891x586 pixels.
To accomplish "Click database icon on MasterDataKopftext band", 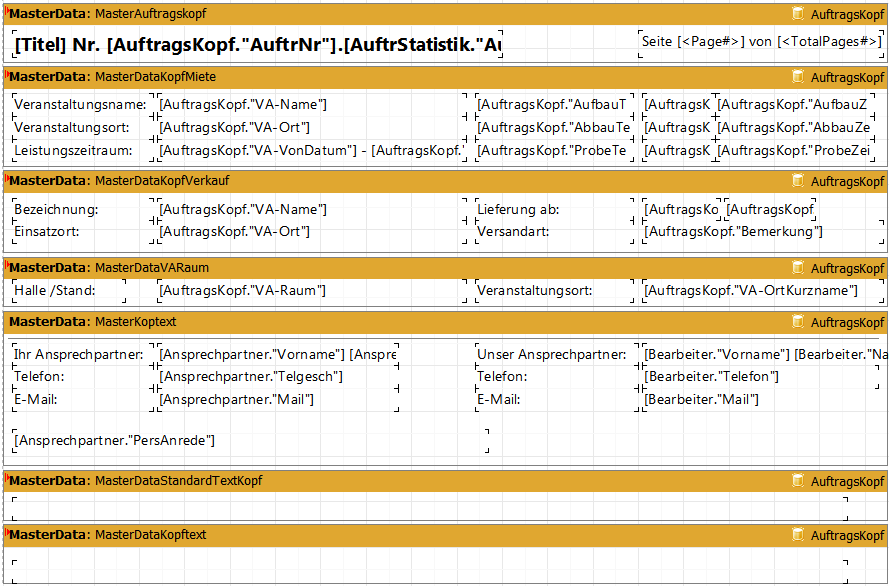I will (798, 535).
